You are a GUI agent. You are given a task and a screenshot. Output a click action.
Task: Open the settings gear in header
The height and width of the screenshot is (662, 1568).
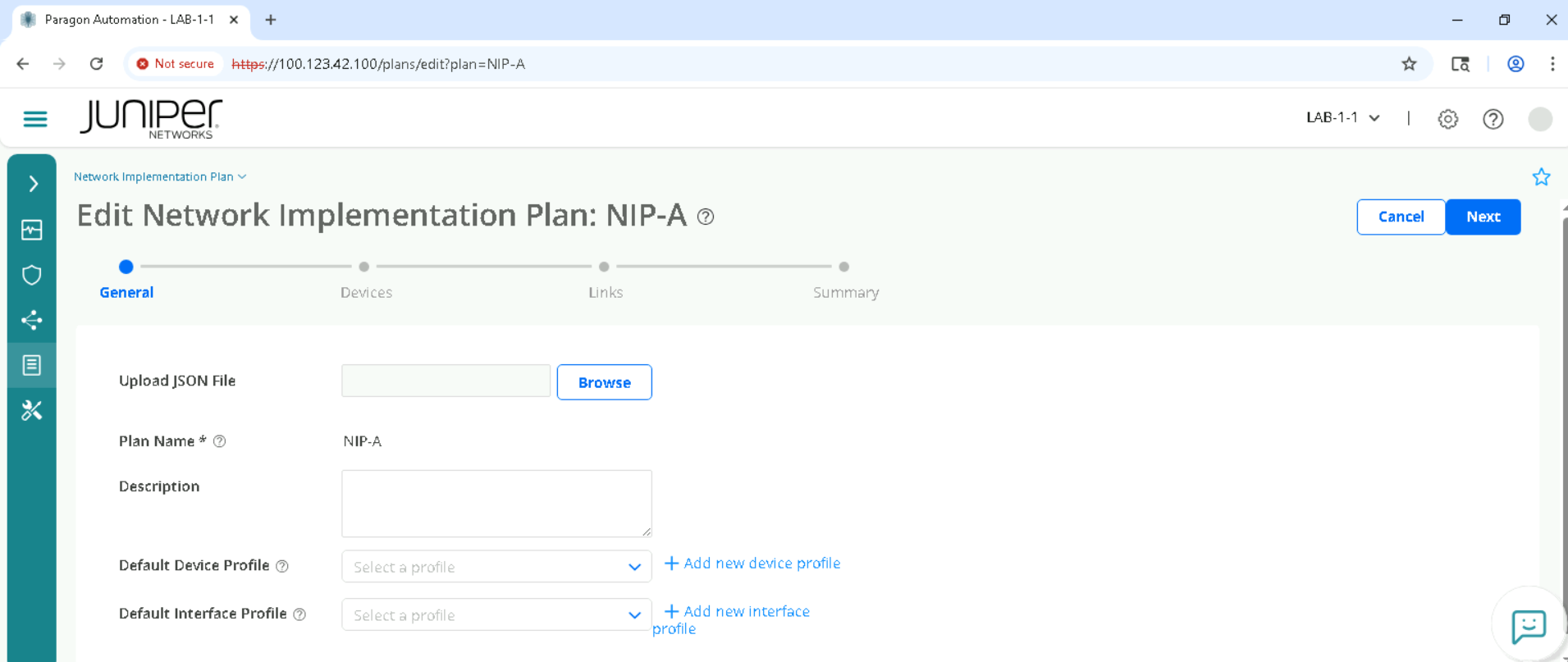click(x=1447, y=119)
